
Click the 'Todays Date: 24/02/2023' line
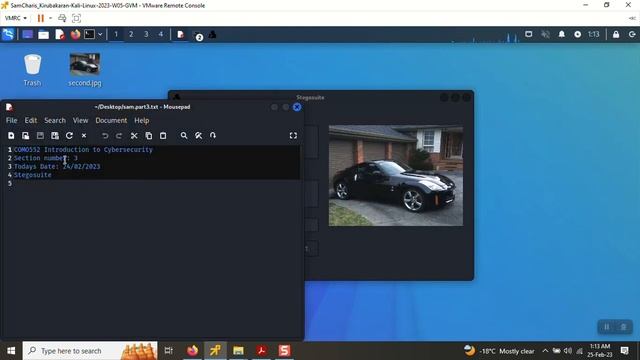click(x=57, y=167)
